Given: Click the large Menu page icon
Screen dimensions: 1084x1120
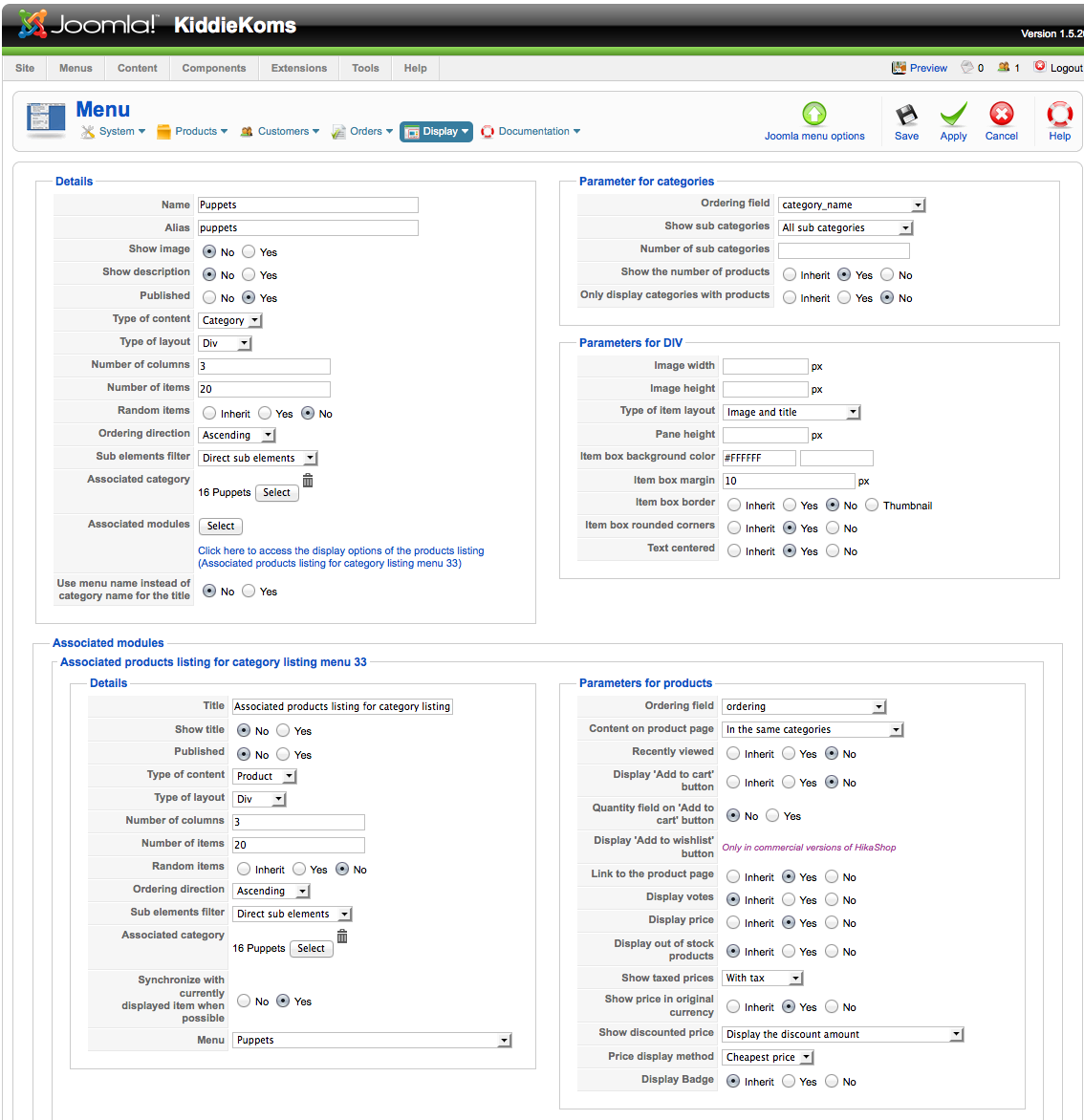Looking at the screenshot, I should 46,119.
